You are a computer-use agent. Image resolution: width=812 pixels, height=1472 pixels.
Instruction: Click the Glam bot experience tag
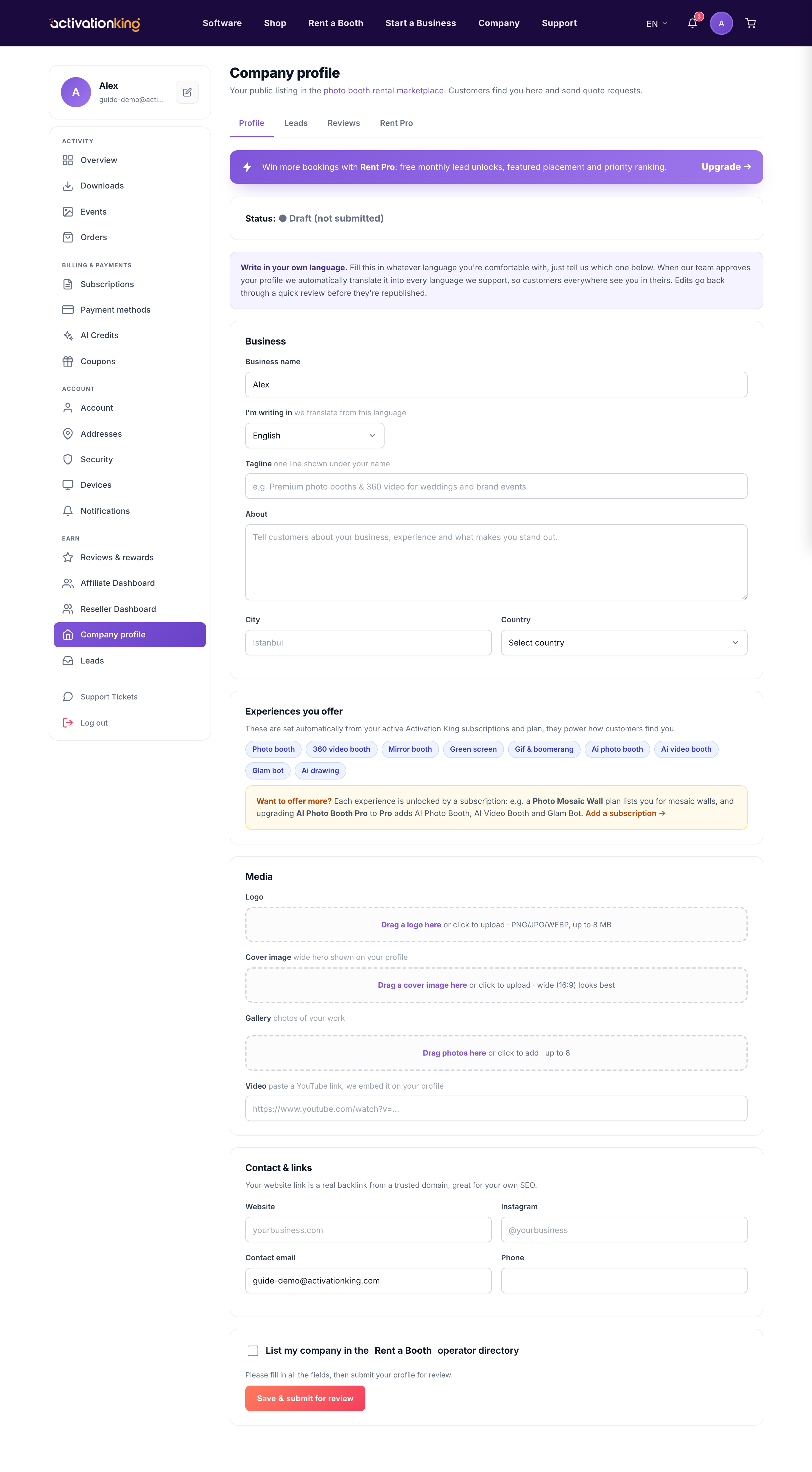(x=267, y=771)
